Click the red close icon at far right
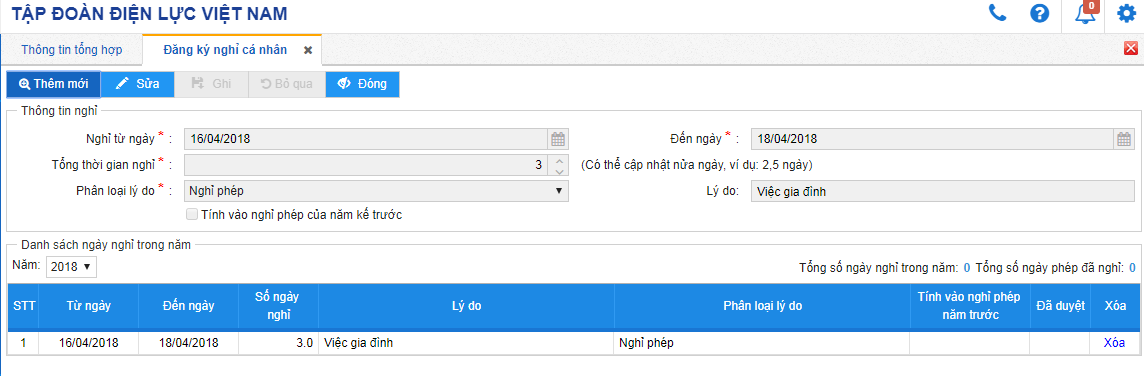 (x=1132, y=48)
